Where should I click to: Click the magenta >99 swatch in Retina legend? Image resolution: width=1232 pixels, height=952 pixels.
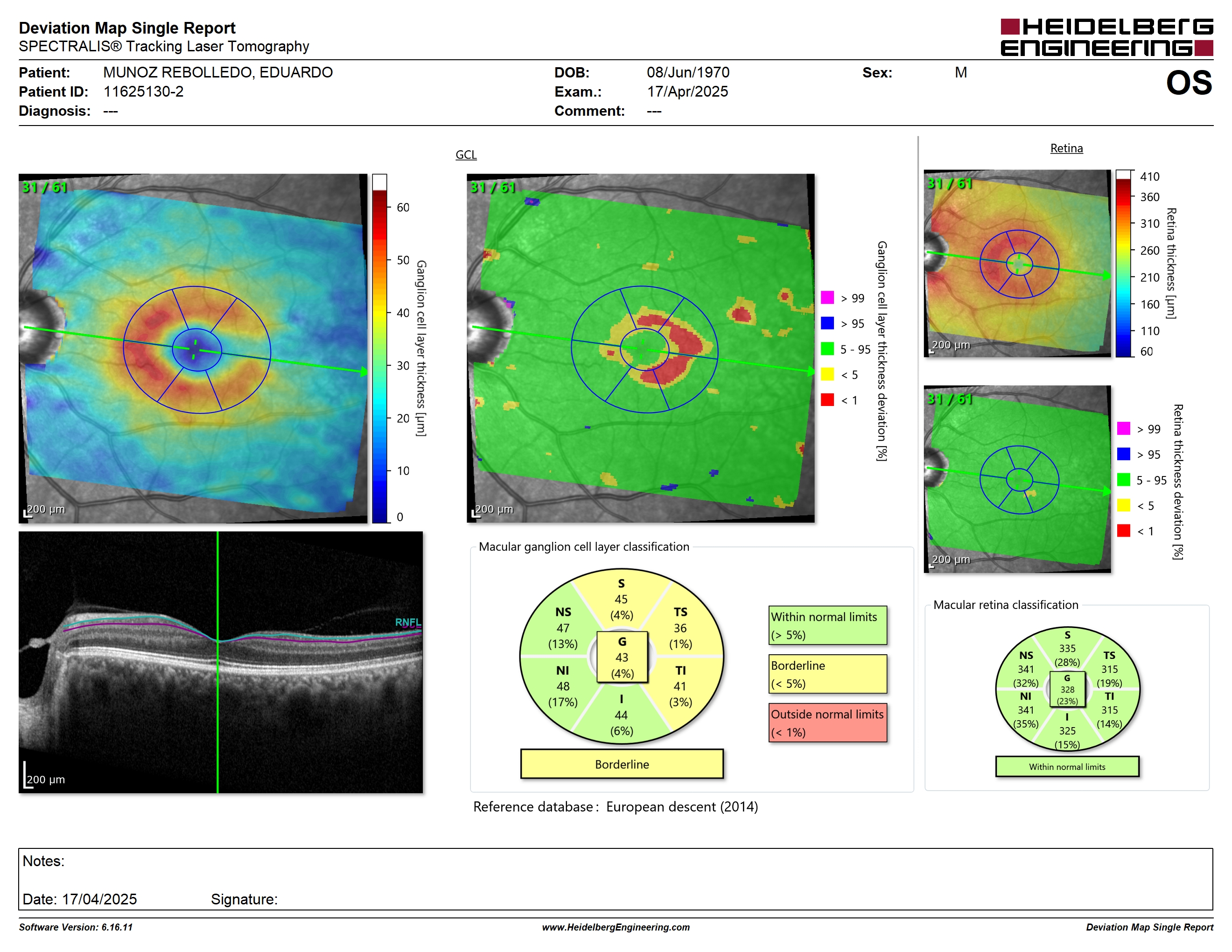tap(1123, 428)
